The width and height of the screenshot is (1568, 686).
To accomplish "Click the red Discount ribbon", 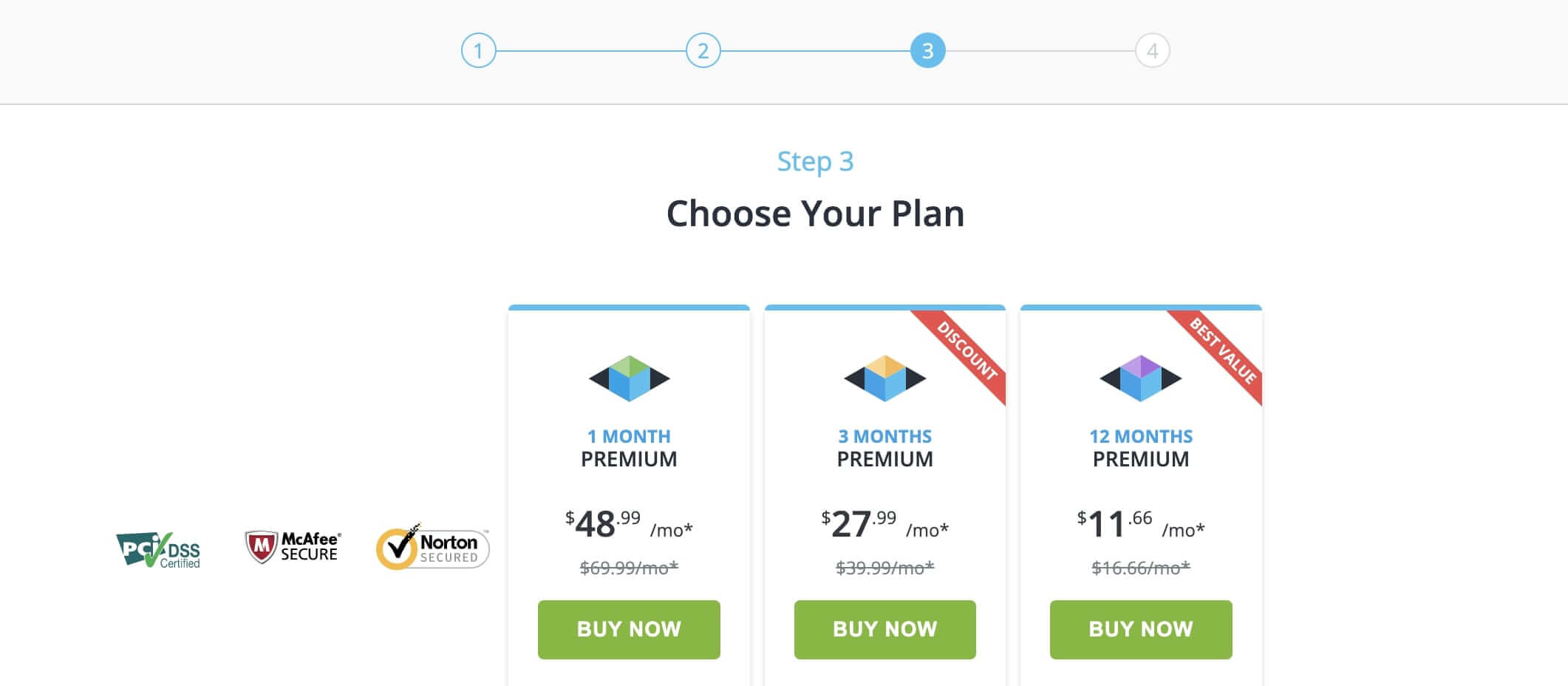I will (967, 350).
